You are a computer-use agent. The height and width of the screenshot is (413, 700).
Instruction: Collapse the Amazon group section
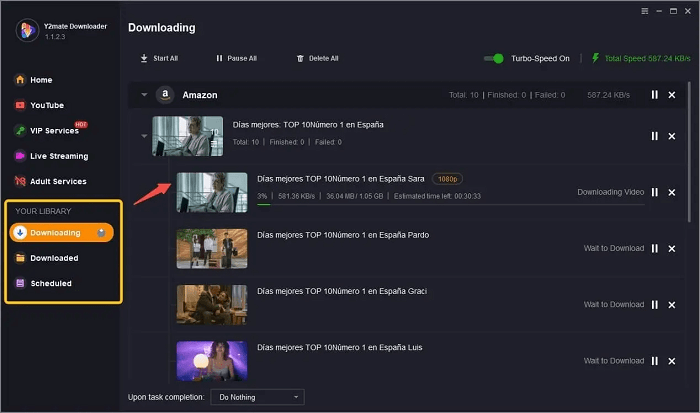(143, 95)
